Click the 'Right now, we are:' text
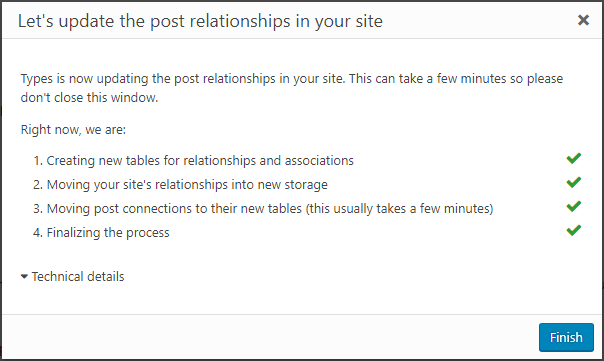The height and width of the screenshot is (361, 604). (73, 130)
